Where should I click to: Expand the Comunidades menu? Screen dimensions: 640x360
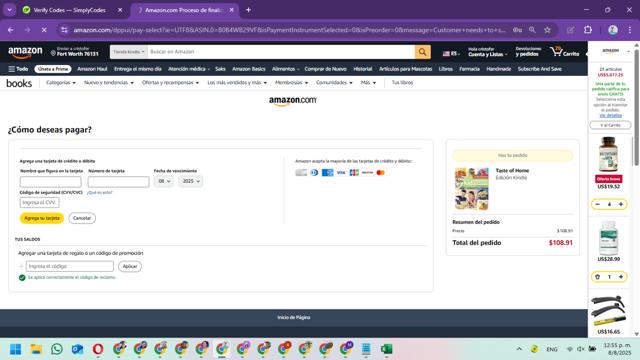[x=334, y=82]
